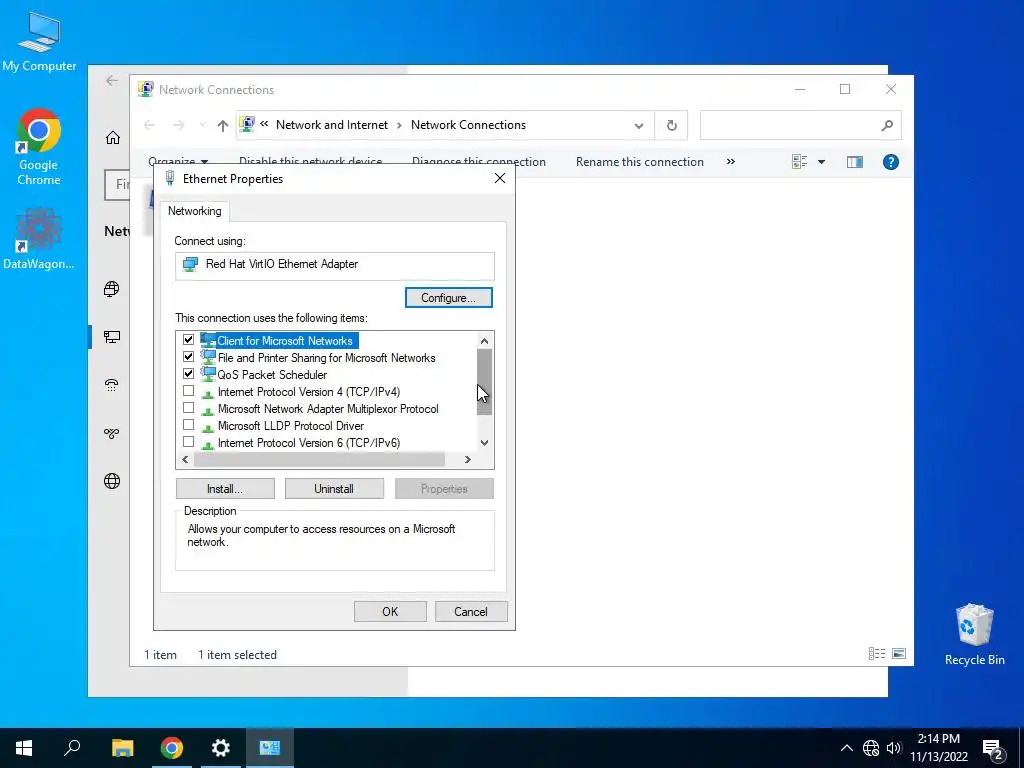Select the Proxy globe icon in Settings sidebar
This screenshot has width=1024, height=768.
[x=112, y=481]
